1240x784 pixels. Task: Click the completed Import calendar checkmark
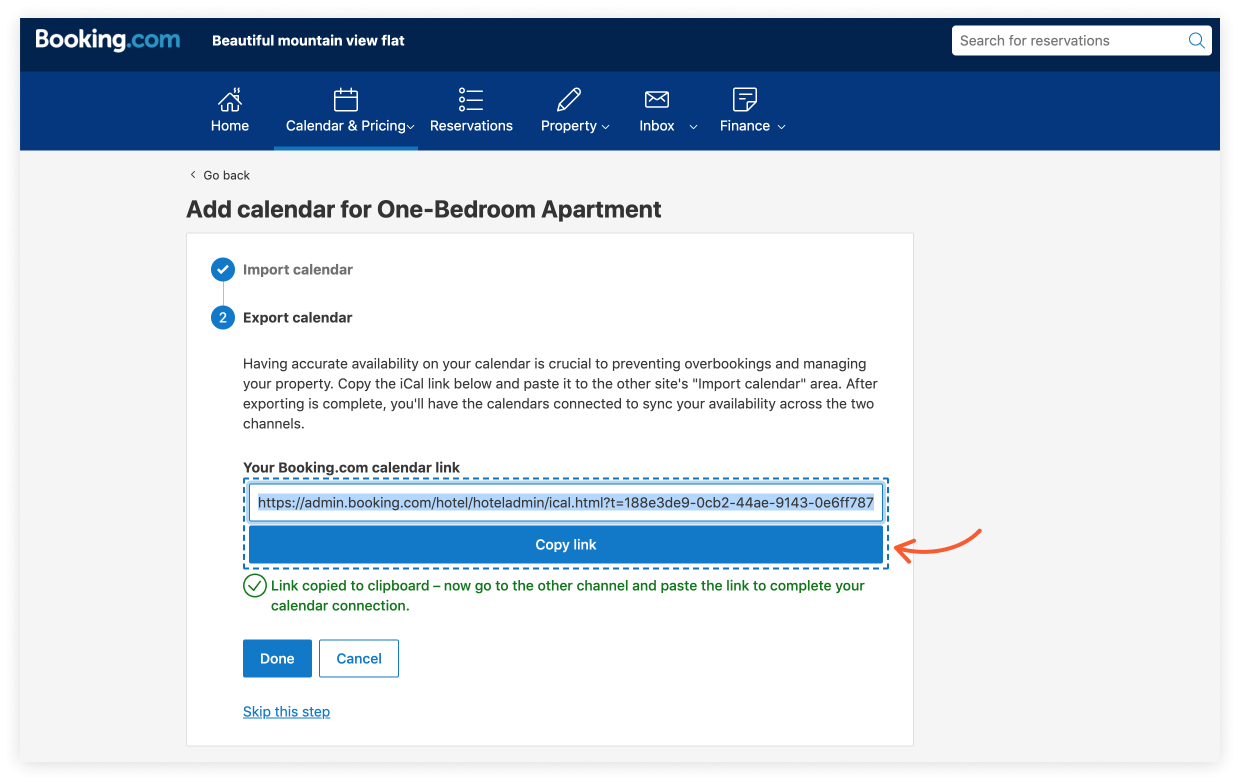tap(222, 270)
